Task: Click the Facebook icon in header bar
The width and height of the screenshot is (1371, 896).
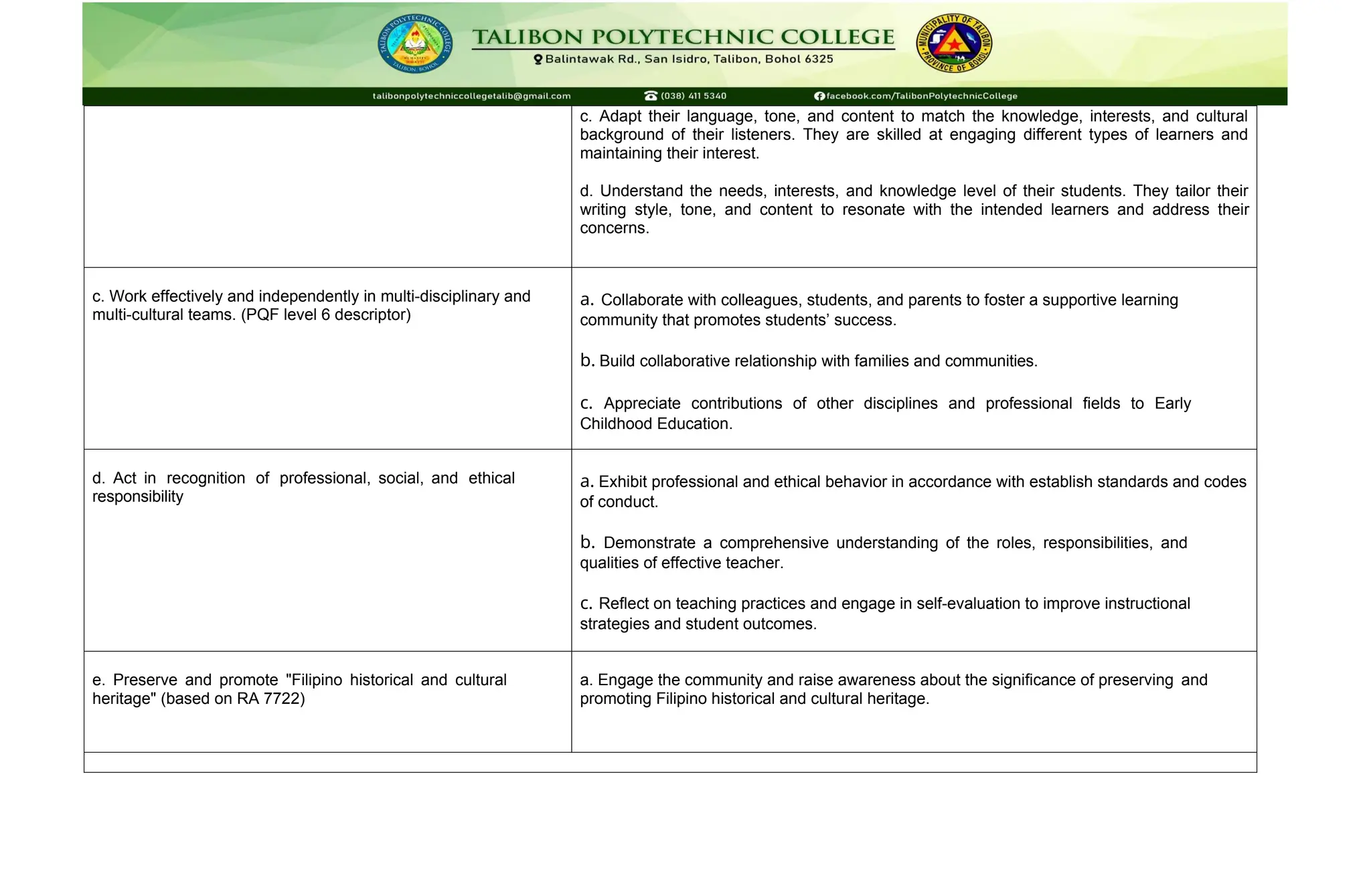Action: (819, 96)
